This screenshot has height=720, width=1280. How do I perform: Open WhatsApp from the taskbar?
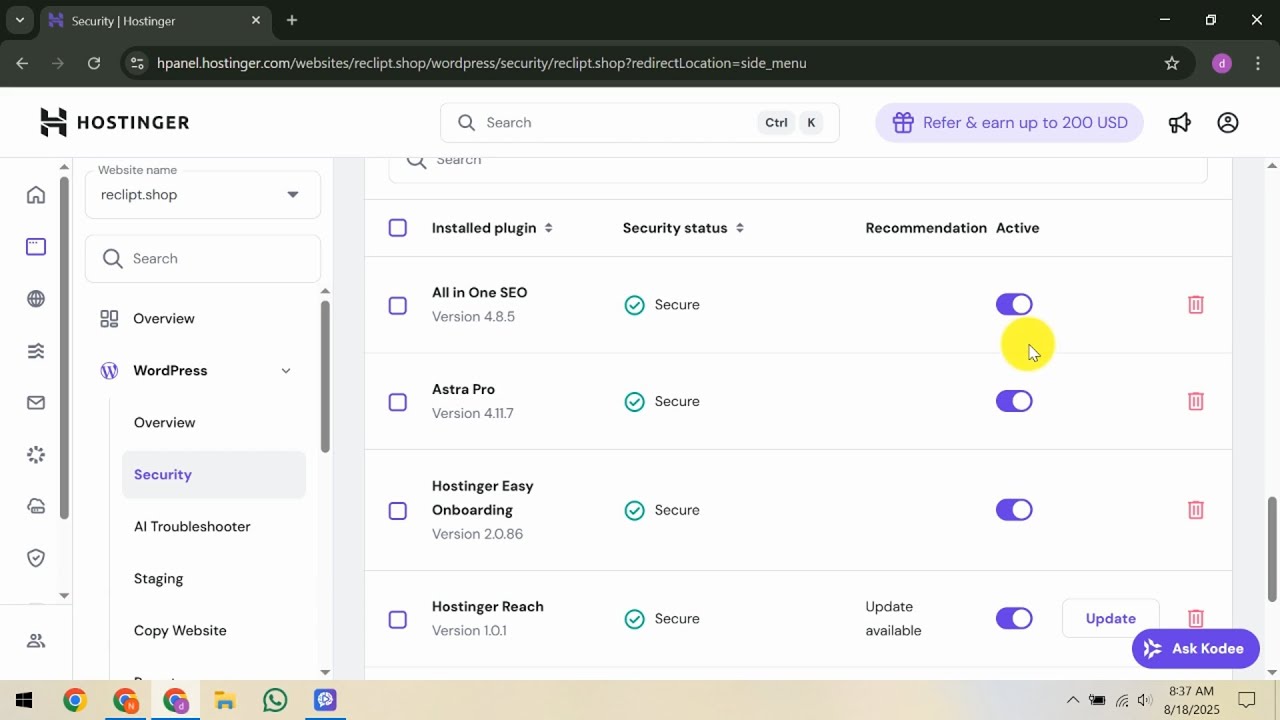coord(275,700)
